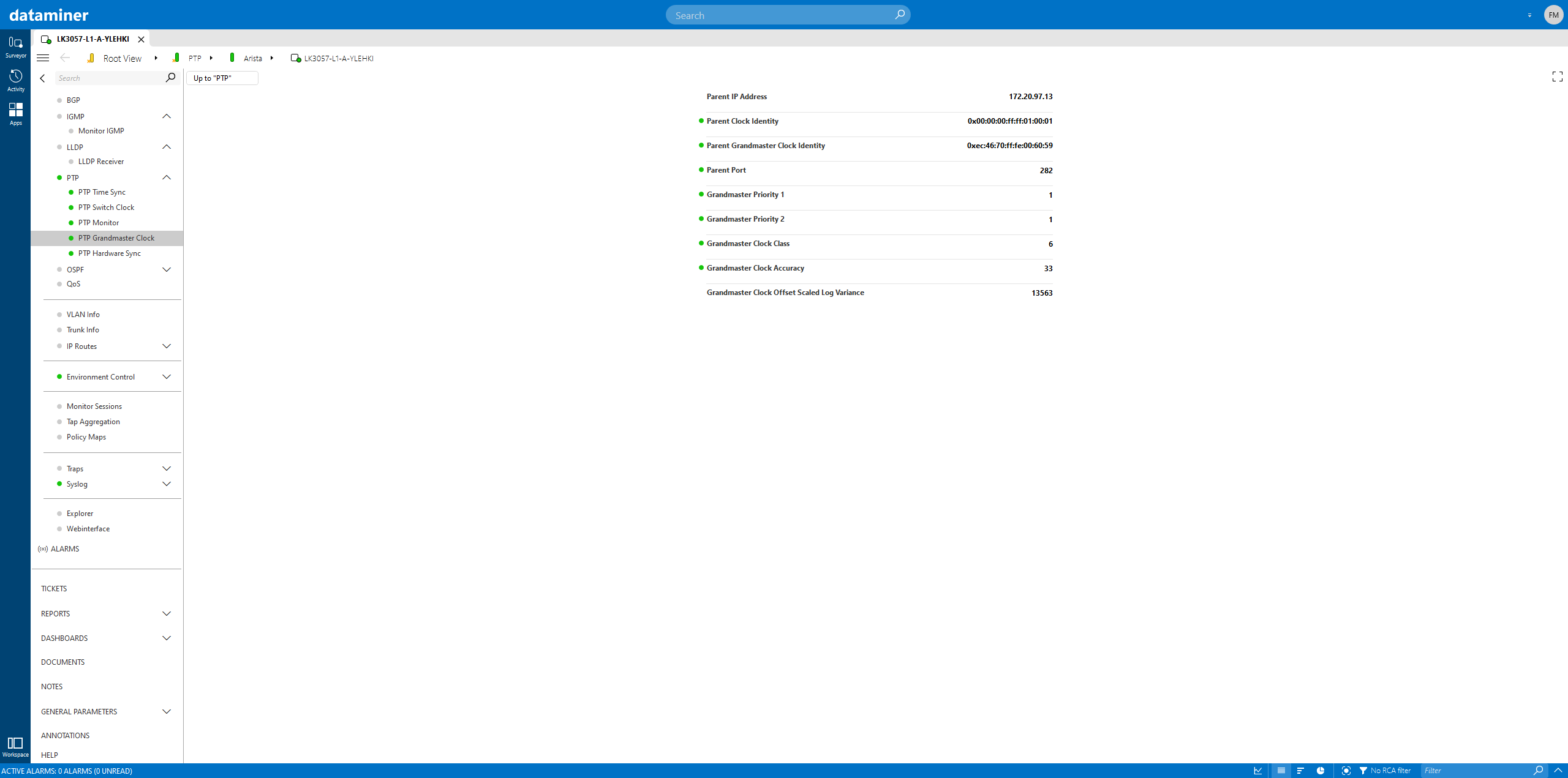Viewport: 1568px width, 778px height.
Task: Select the LK3057-L1-A-YLEHKI tab
Action: click(92, 39)
